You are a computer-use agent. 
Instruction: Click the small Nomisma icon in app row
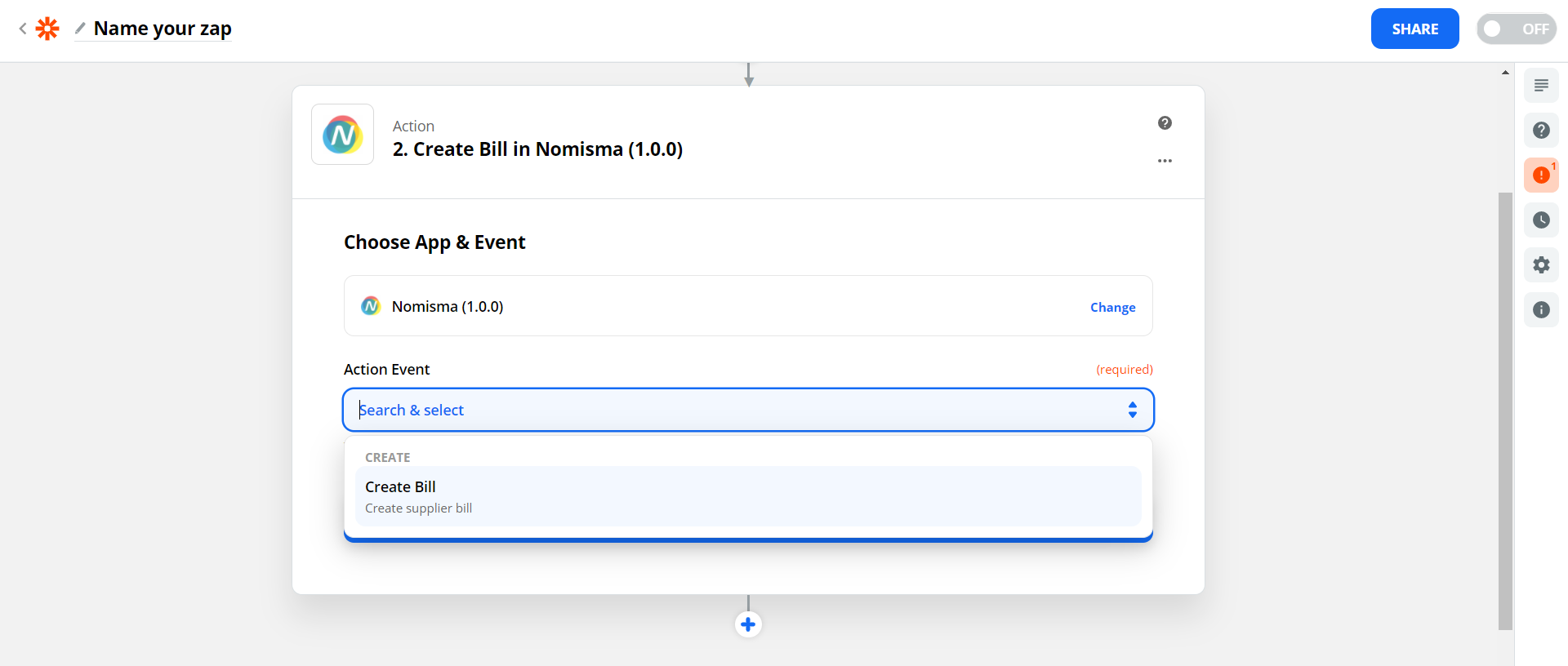[371, 306]
